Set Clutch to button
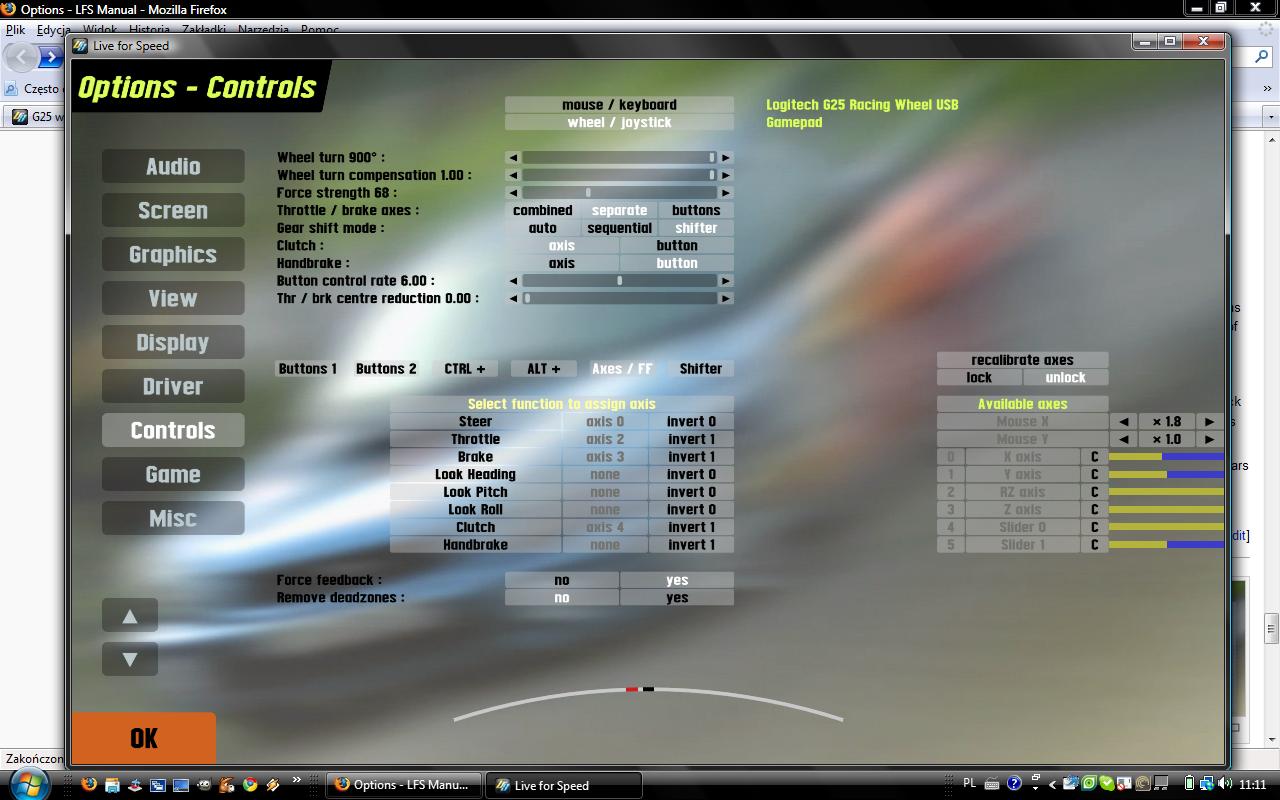This screenshot has width=1280, height=800. click(x=677, y=246)
